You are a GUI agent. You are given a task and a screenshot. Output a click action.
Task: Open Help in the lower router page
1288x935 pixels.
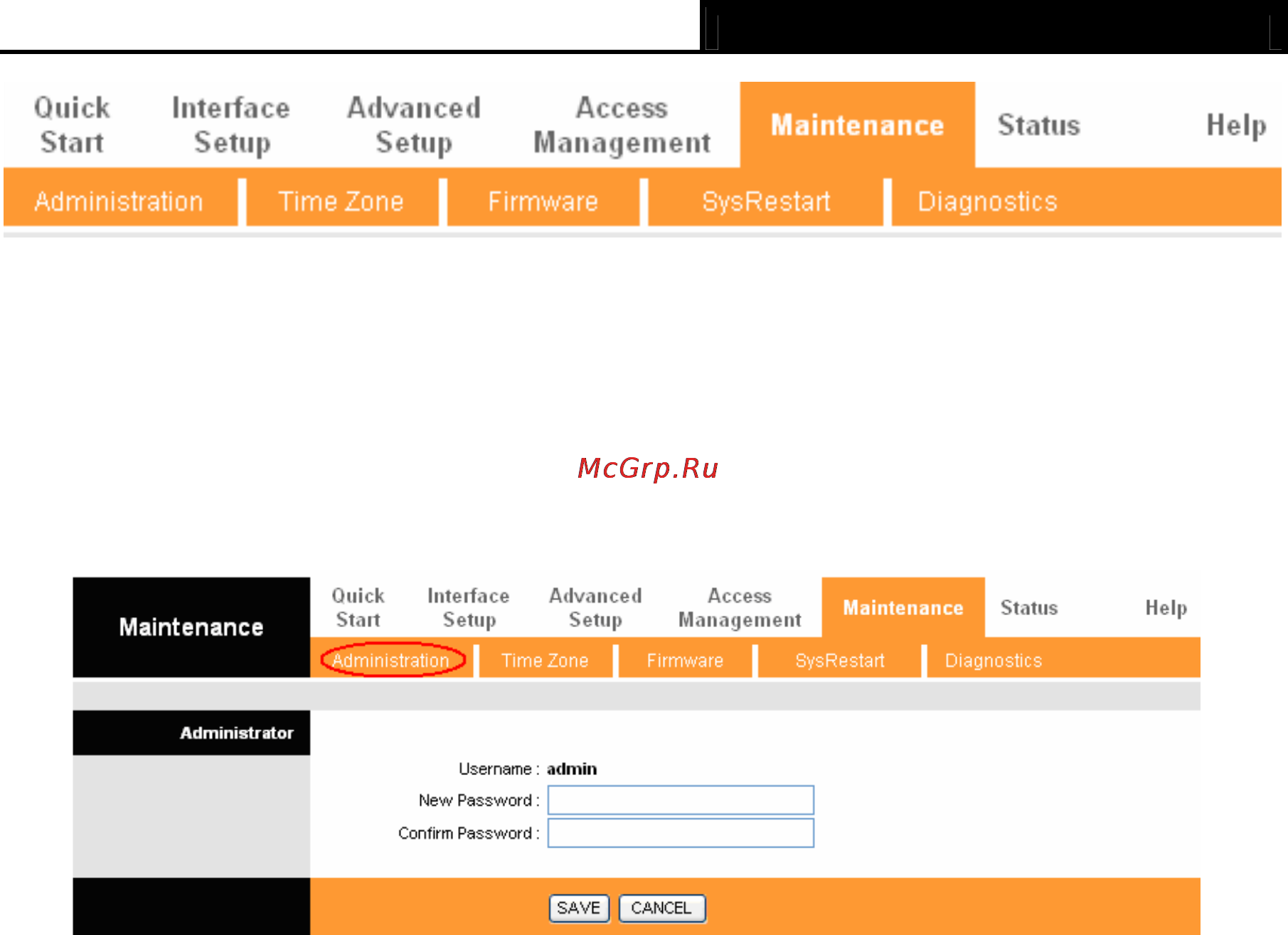point(1166,608)
